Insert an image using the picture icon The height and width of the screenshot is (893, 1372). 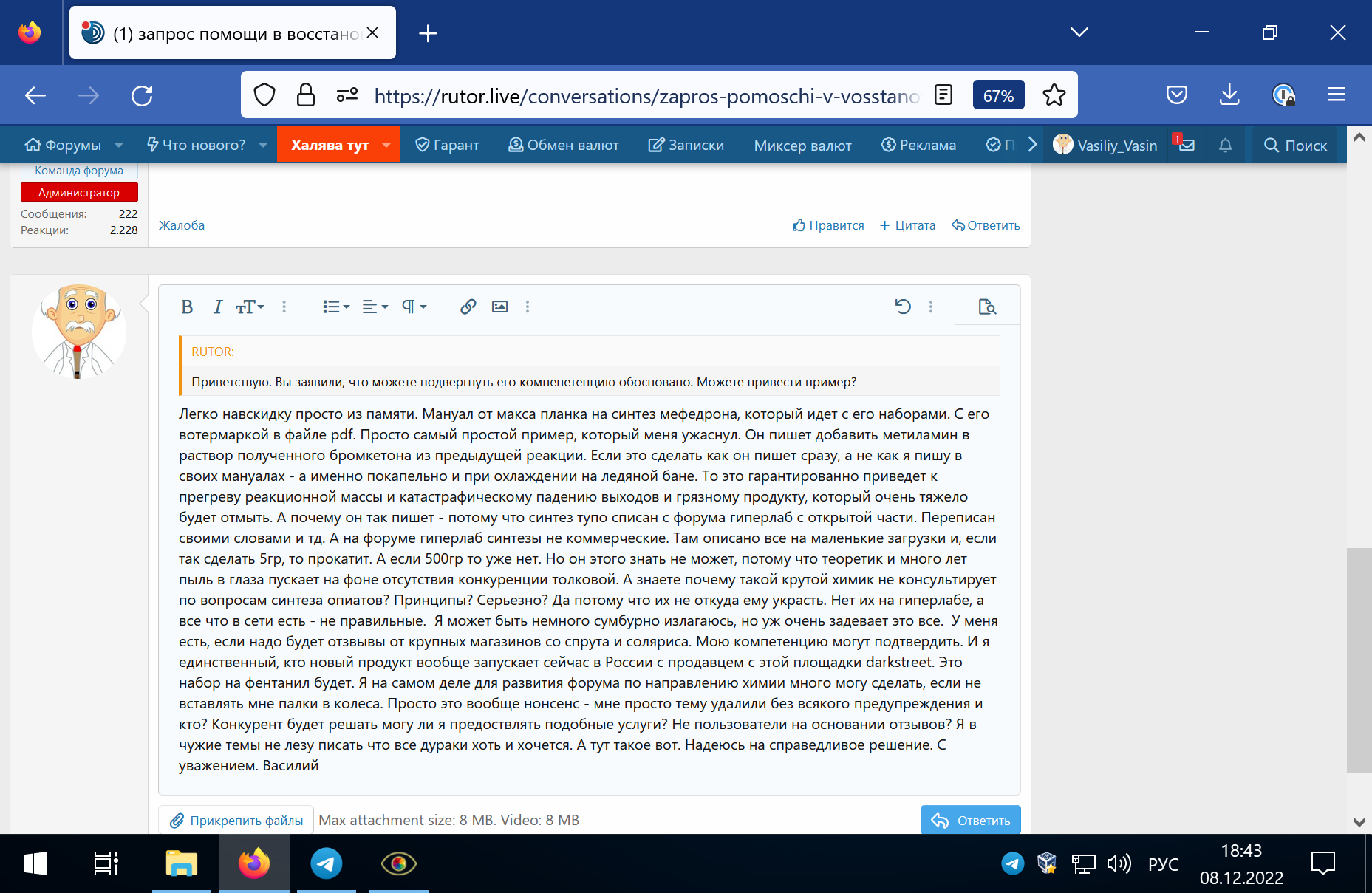point(500,307)
